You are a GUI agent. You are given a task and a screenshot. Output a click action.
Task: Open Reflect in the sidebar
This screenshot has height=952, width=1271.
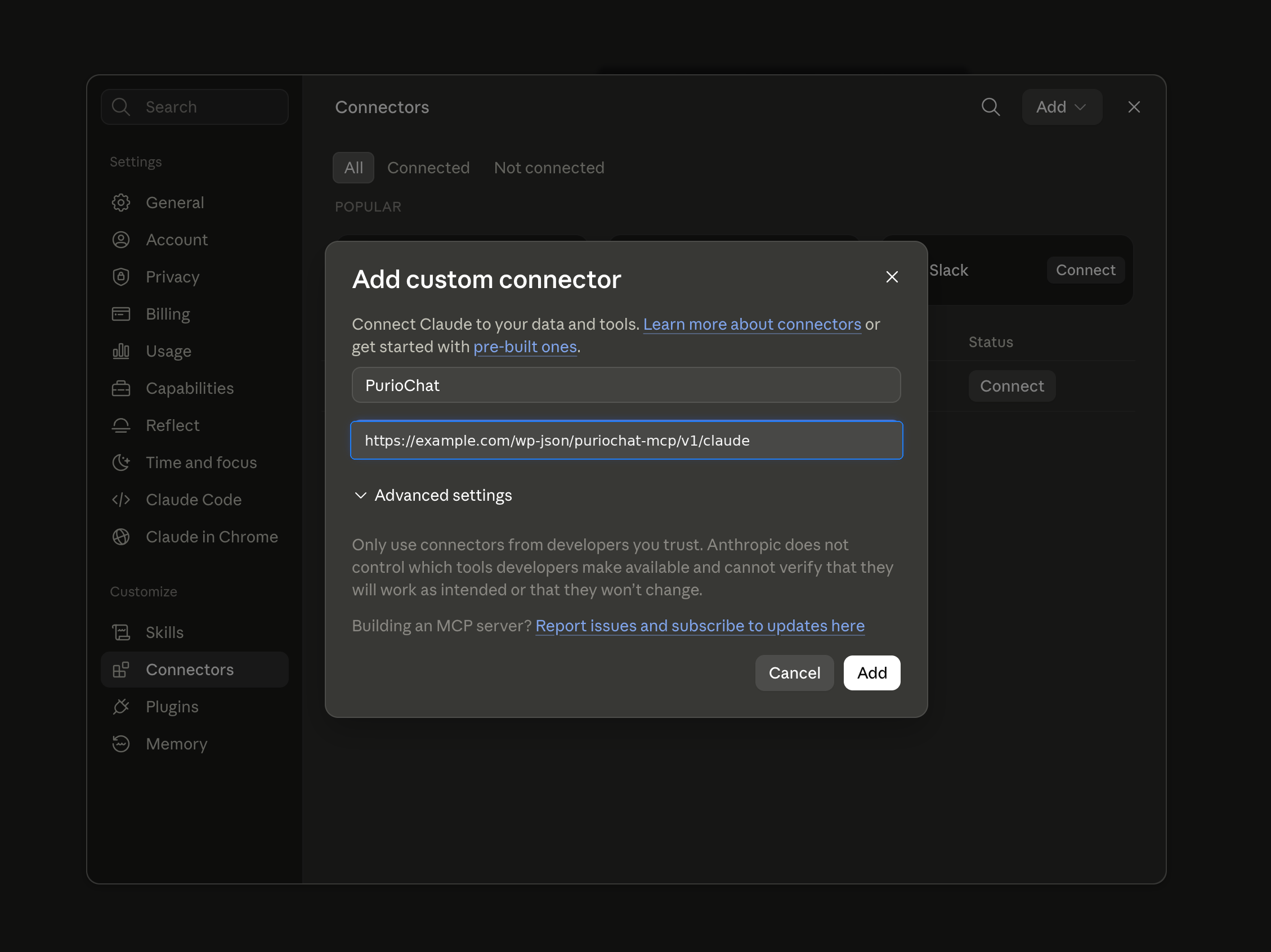pyautogui.click(x=194, y=425)
